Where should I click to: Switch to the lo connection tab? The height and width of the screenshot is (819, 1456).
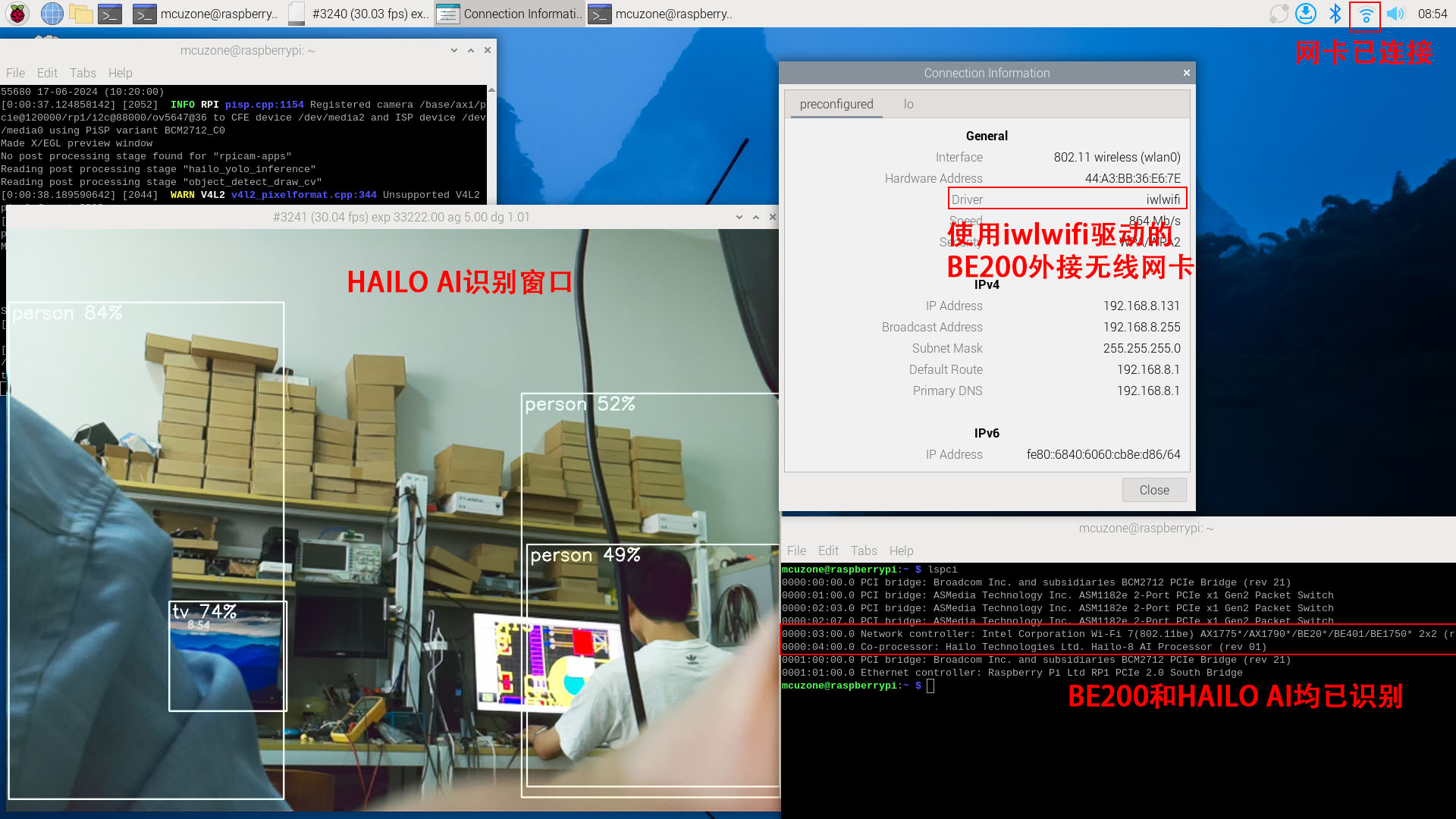point(908,105)
